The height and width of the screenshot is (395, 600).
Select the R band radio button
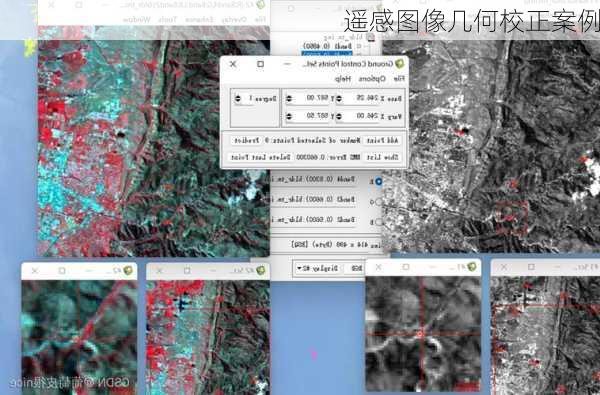[x=378, y=181]
